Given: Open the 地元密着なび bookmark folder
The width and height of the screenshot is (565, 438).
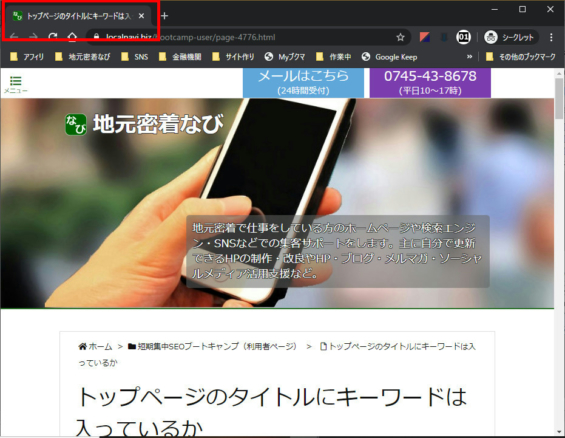Looking at the screenshot, I should tap(83, 57).
